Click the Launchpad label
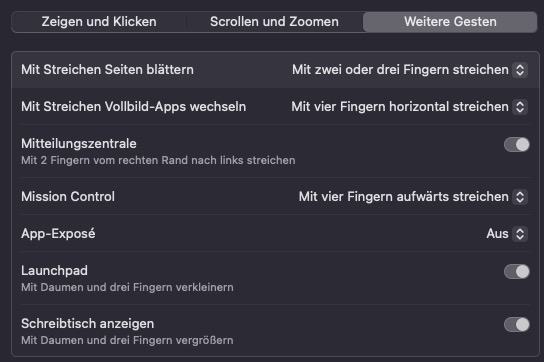Viewport: 544px width, 362px height. 54,271
